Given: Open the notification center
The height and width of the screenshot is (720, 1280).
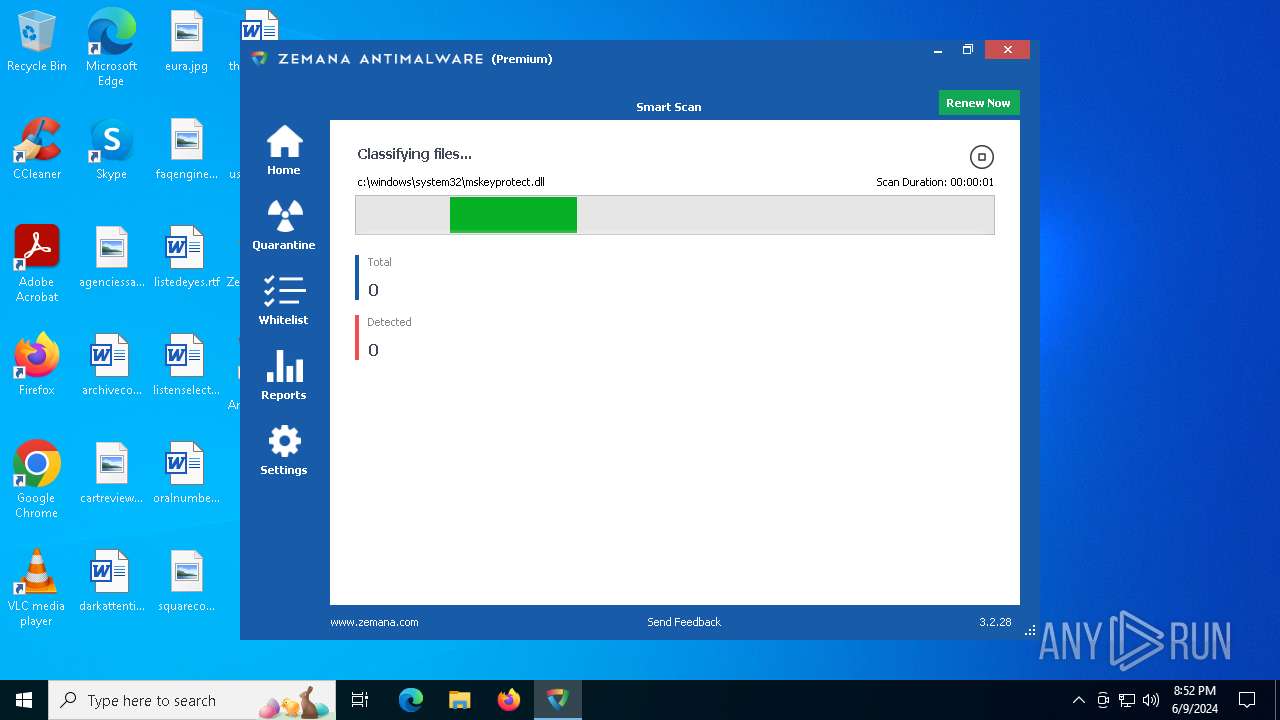Looking at the screenshot, I should tap(1247, 700).
